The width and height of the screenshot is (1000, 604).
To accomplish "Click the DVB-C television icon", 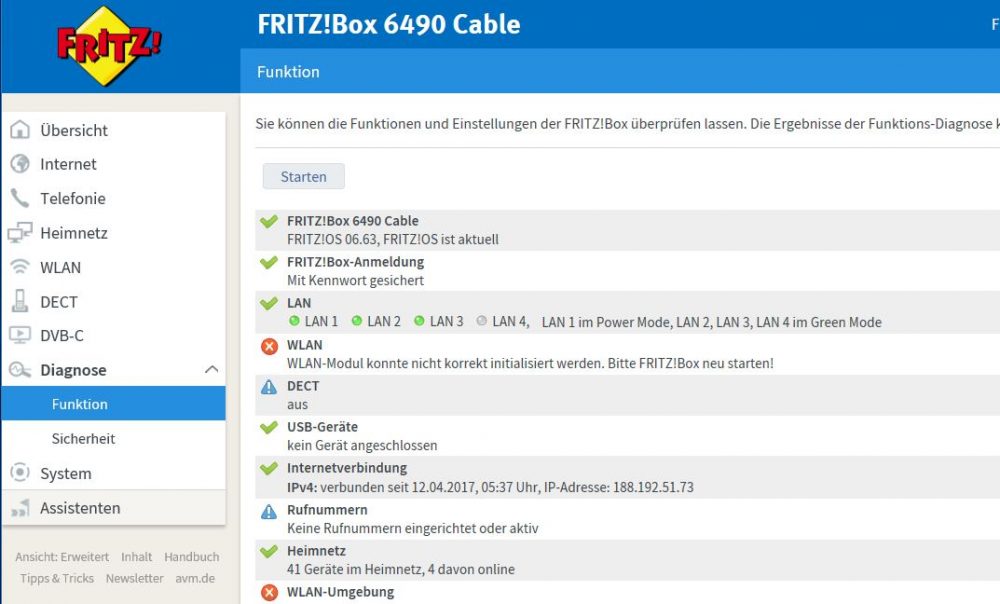I will coord(20,335).
